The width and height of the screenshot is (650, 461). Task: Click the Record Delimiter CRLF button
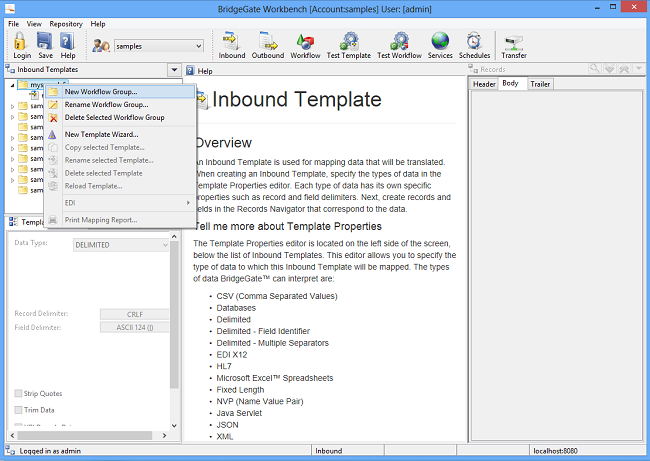134,314
